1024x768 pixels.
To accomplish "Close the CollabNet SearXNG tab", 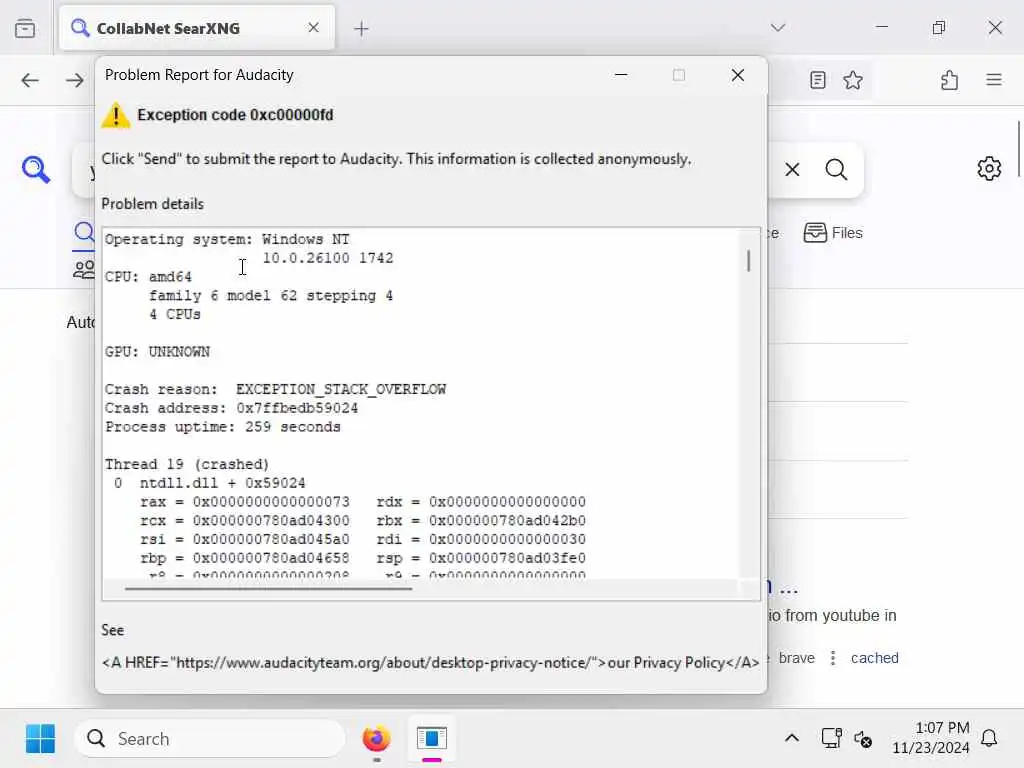I will tap(313, 27).
